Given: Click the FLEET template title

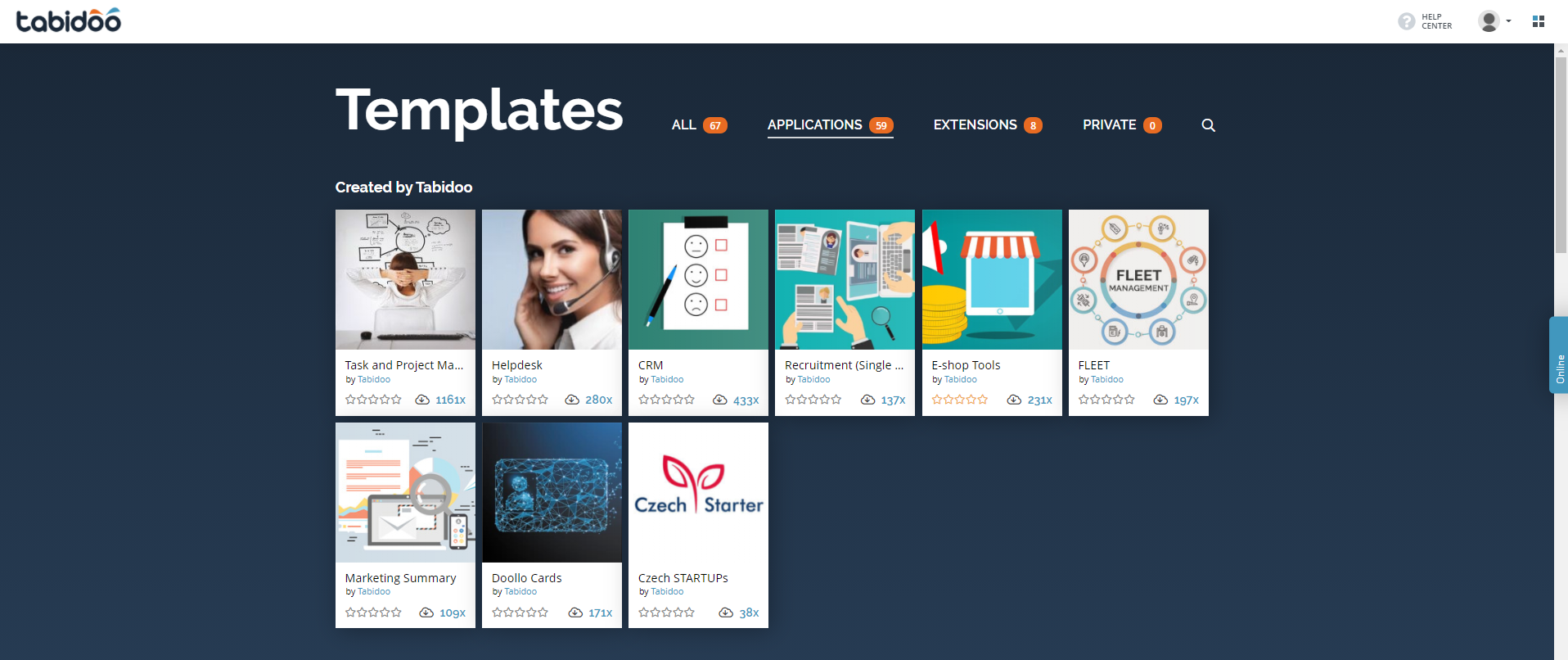Looking at the screenshot, I should (x=1094, y=365).
